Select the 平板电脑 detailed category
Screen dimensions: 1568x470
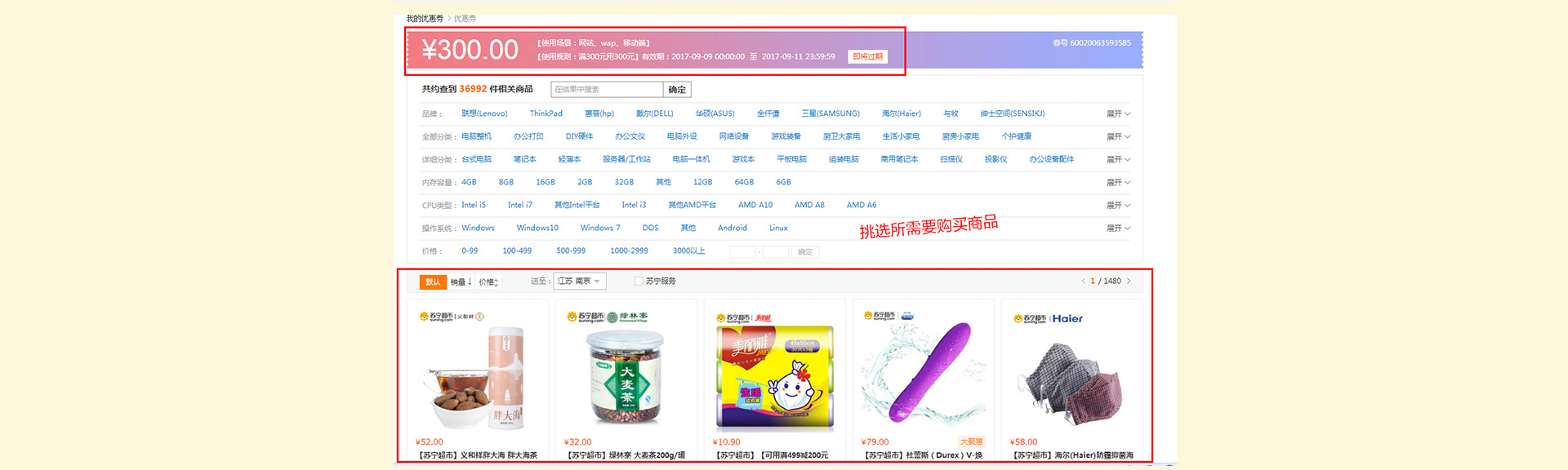[x=791, y=159]
